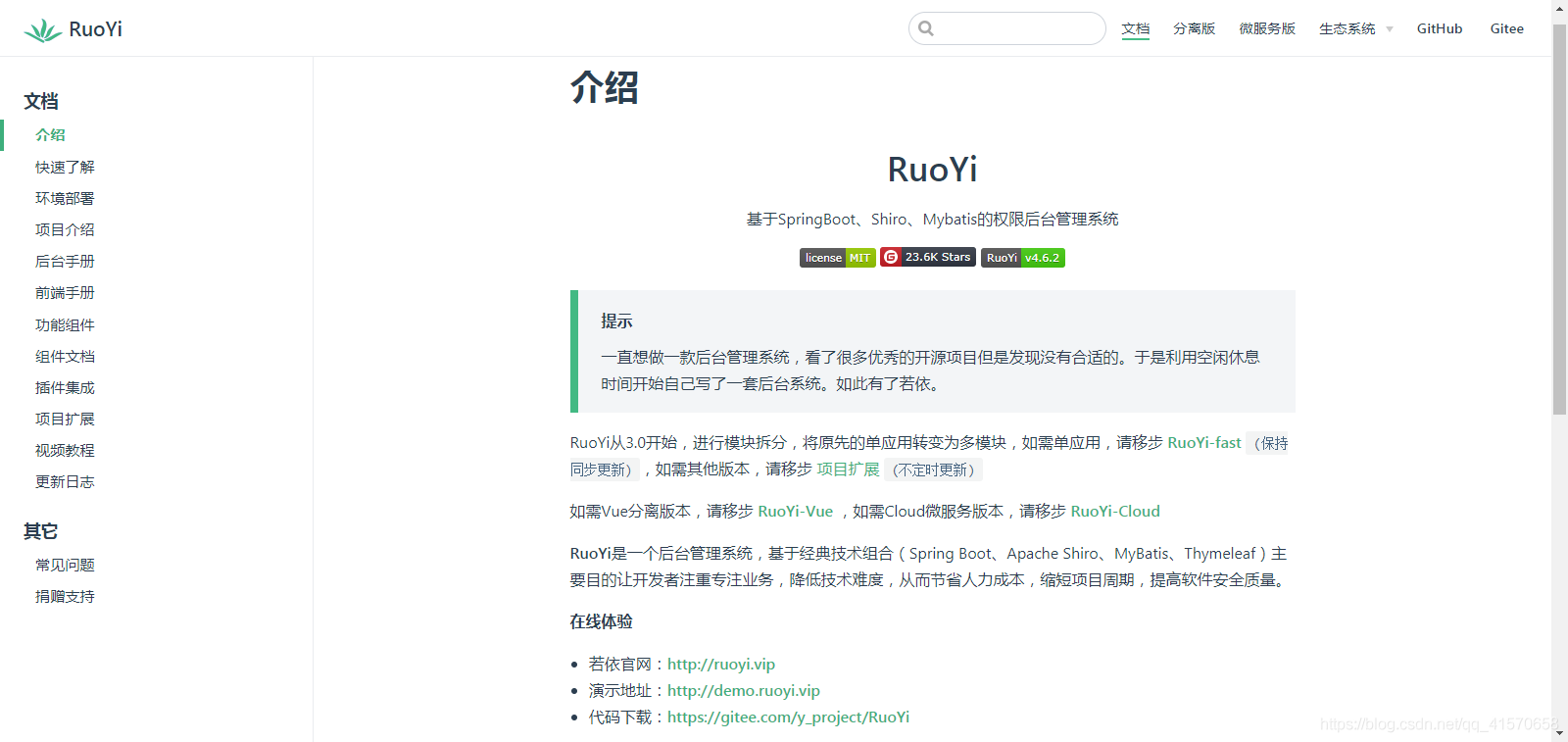The height and width of the screenshot is (742, 1568).
Task: Click the RuoYi site title
Action: (x=96, y=29)
